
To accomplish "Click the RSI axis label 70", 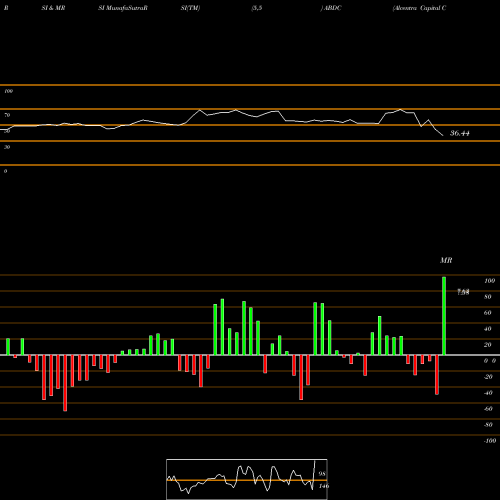I will [7, 115].
